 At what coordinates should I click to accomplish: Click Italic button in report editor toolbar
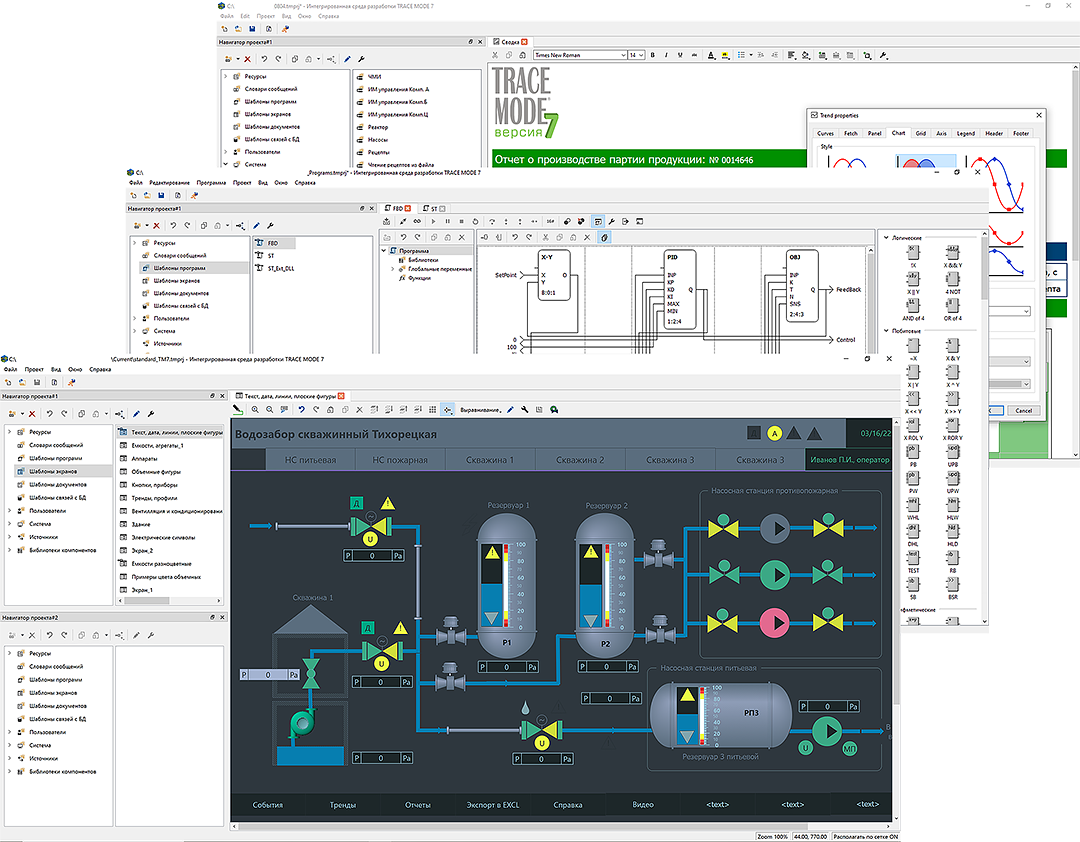666,55
